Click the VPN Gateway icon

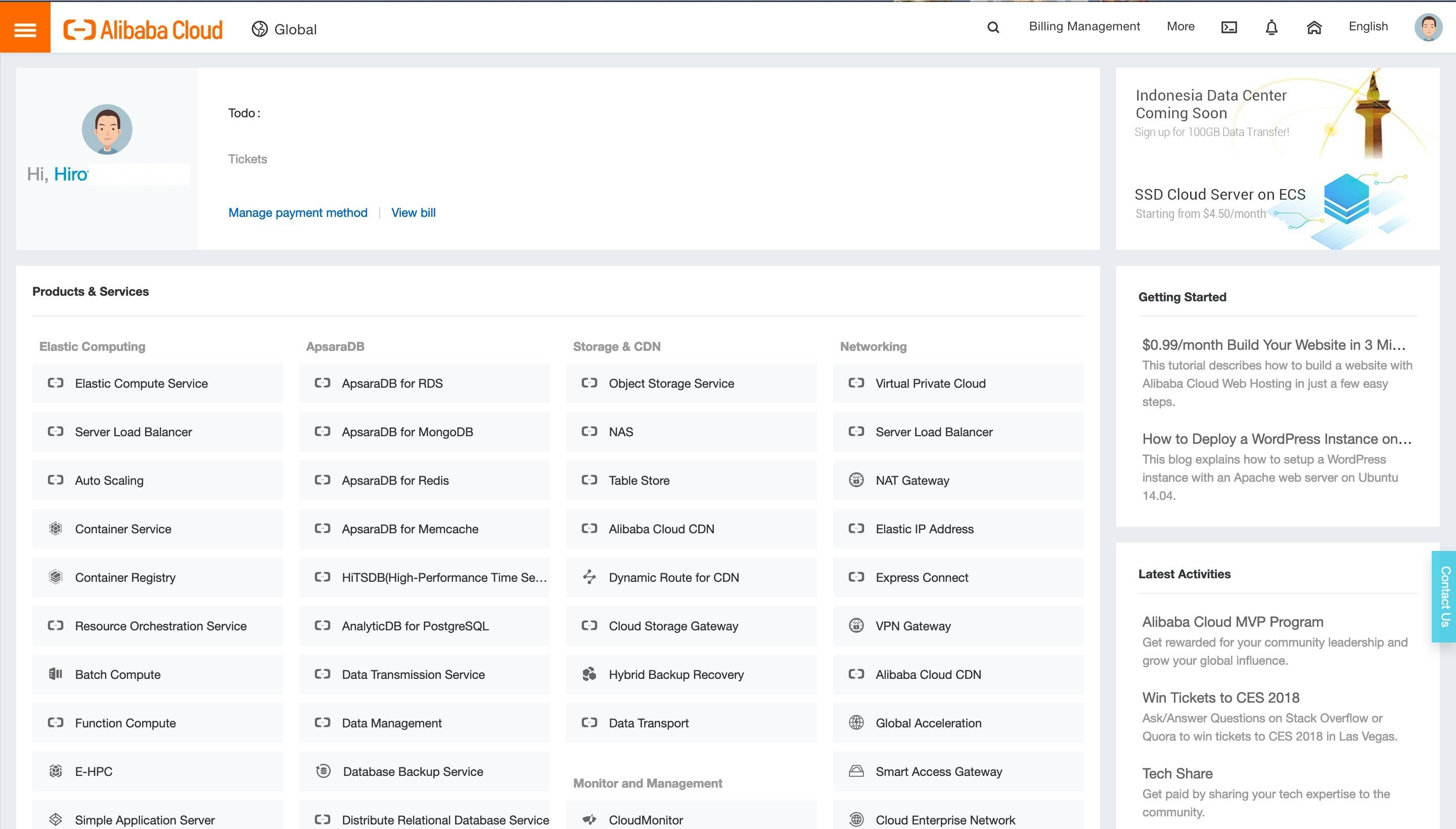856,625
